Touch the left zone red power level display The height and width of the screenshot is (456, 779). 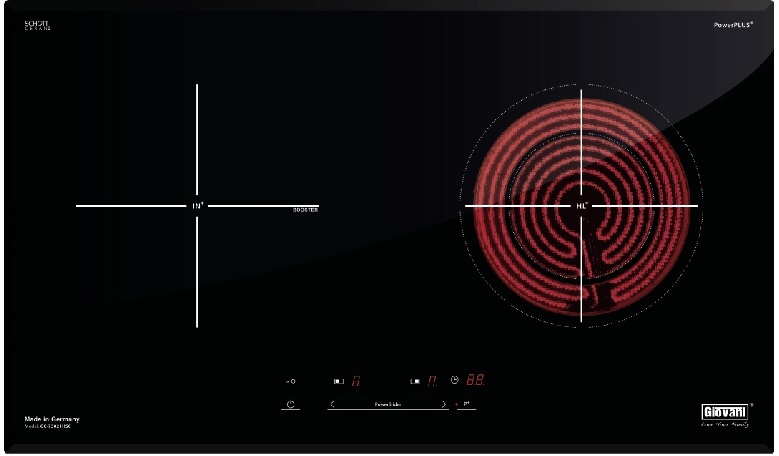[354, 381]
